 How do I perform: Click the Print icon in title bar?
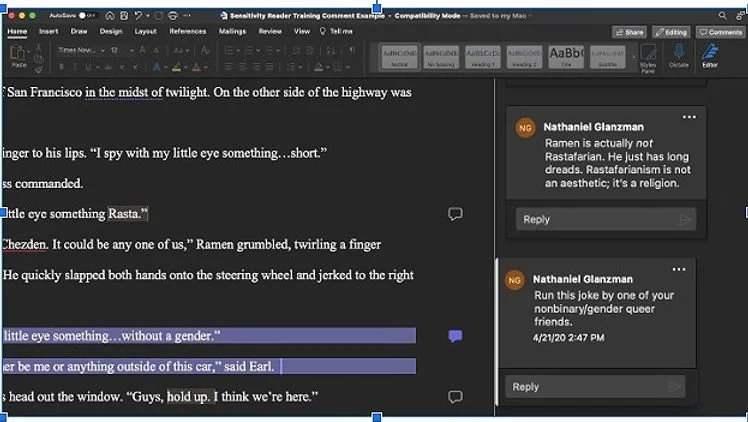(x=173, y=16)
